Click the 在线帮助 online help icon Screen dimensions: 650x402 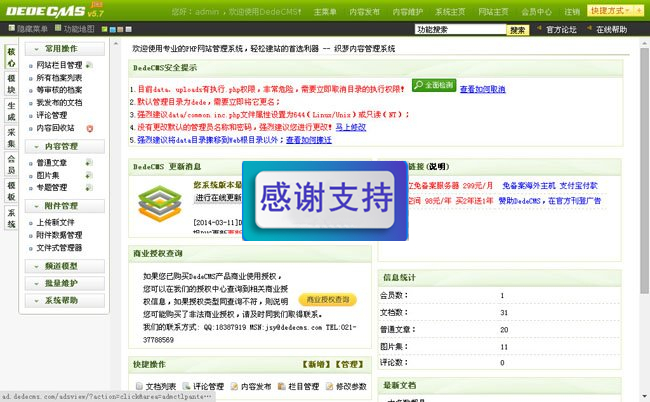coord(589,29)
